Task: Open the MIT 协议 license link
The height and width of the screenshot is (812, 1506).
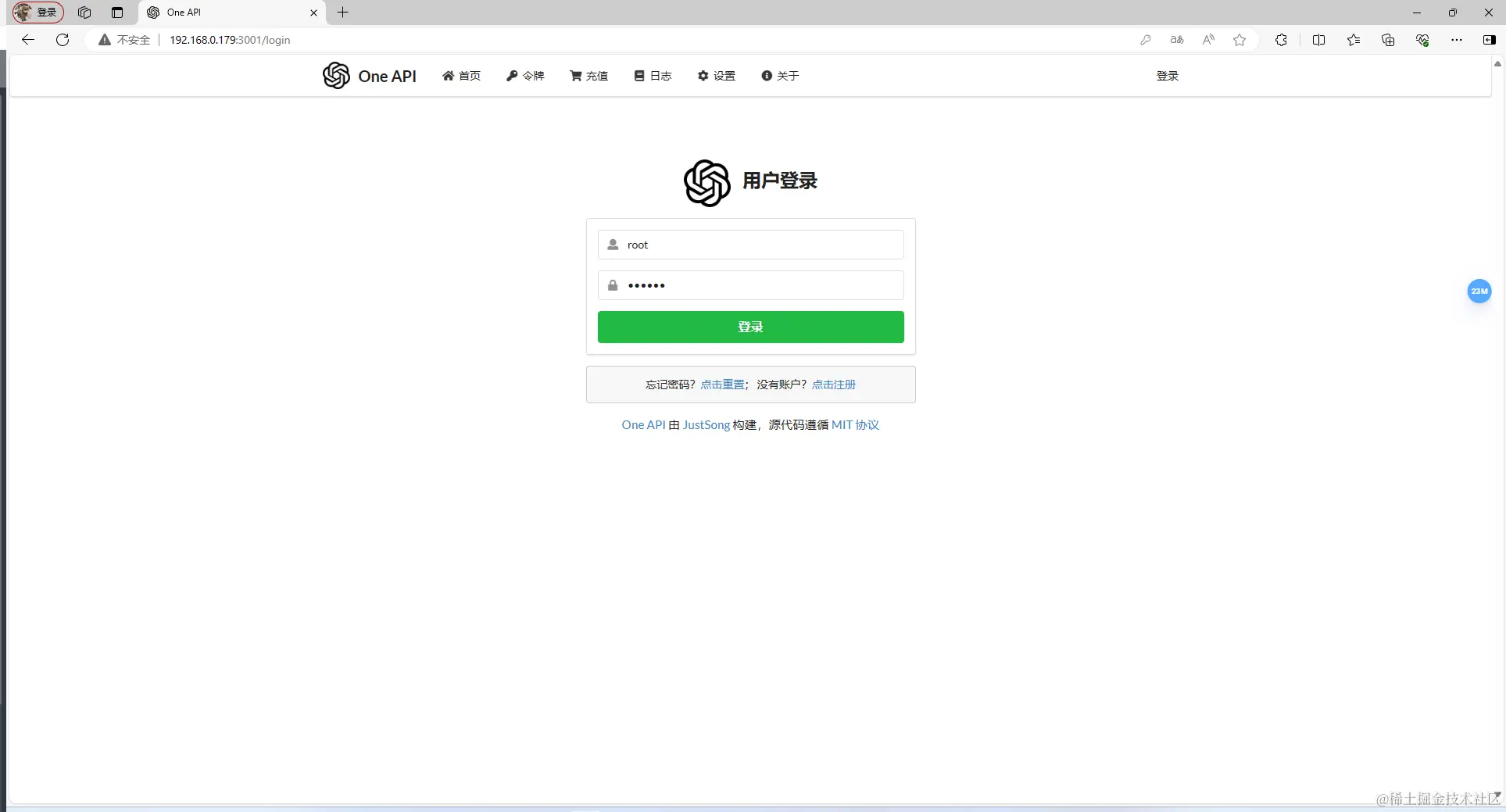Action: 855,425
